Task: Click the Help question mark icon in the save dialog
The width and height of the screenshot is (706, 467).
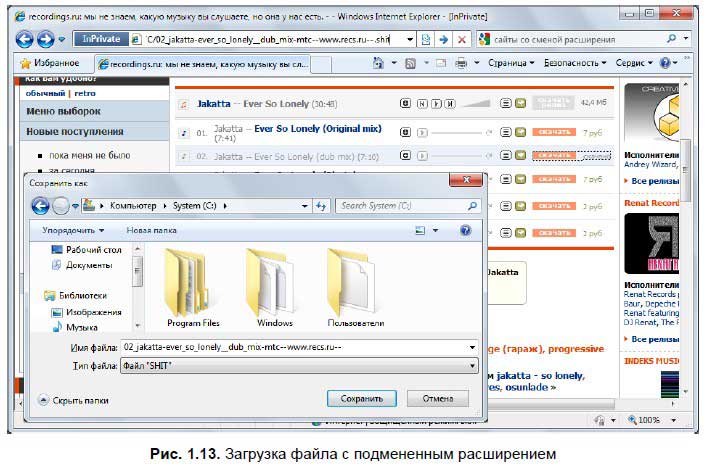Action: [x=465, y=230]
